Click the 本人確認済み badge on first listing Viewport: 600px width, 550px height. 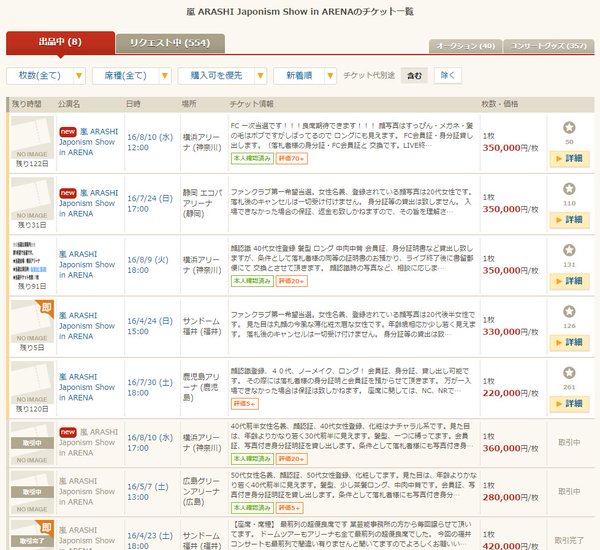[x=252, y=158]
